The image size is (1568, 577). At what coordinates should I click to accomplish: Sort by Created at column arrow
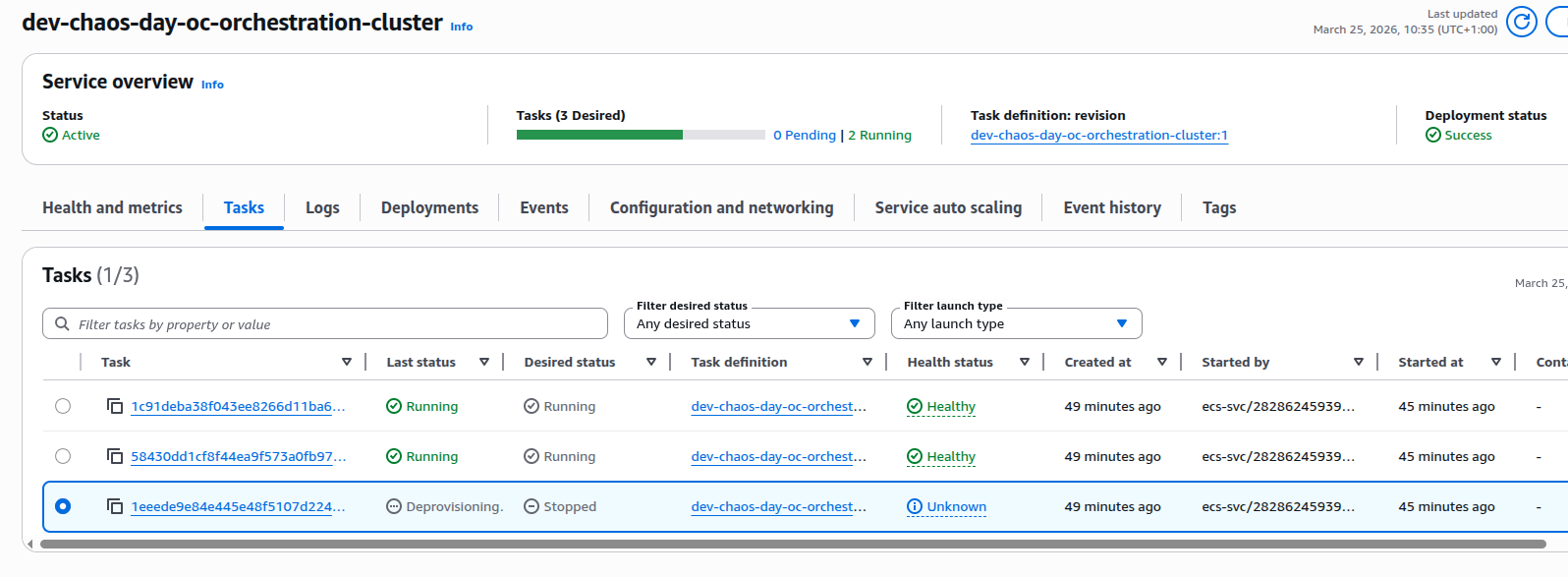1162,362
